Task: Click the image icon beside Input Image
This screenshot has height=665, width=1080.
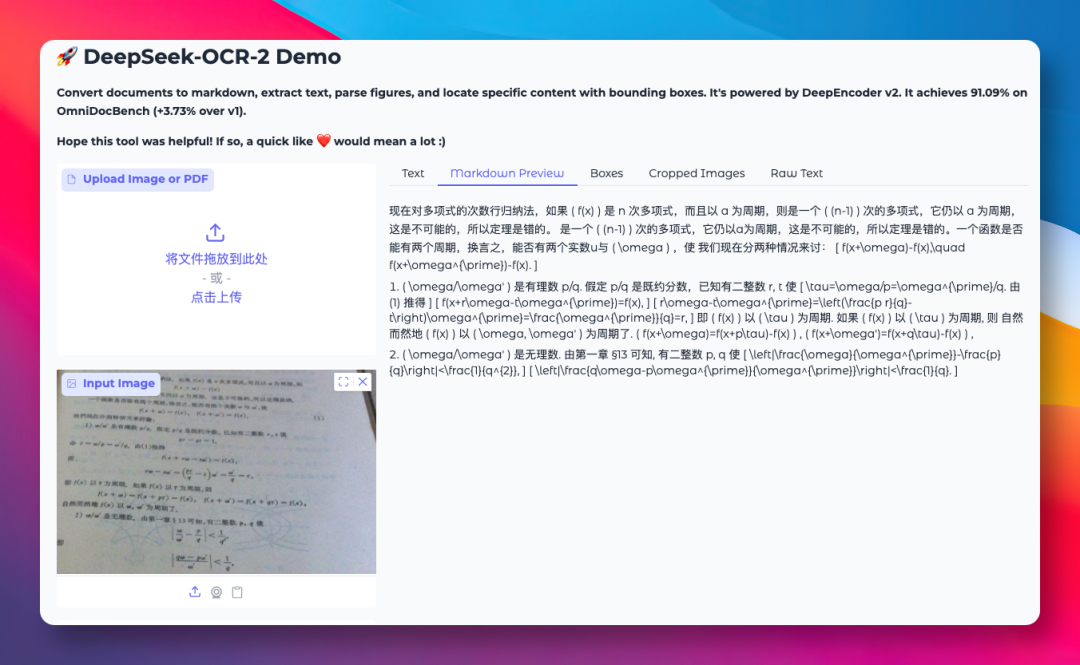Action: coord(72,383)
